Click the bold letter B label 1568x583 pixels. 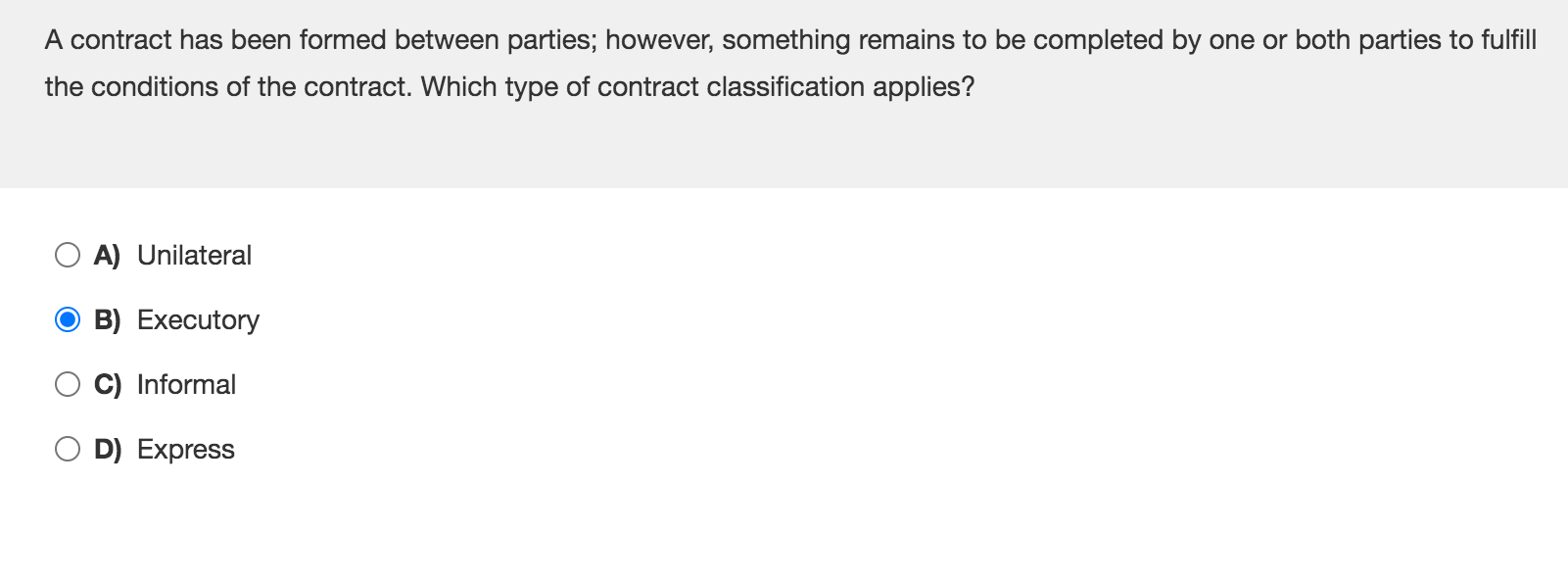tap(106, 319)
